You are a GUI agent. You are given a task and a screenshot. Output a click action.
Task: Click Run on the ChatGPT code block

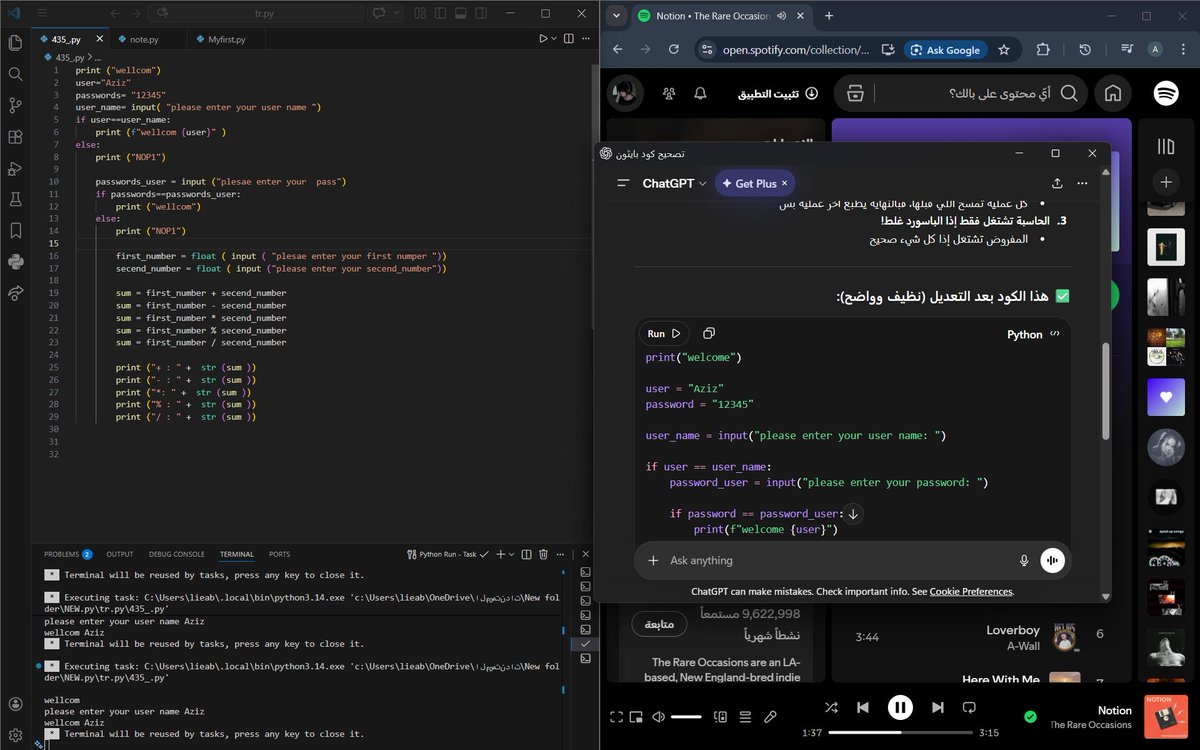[664, 334]
